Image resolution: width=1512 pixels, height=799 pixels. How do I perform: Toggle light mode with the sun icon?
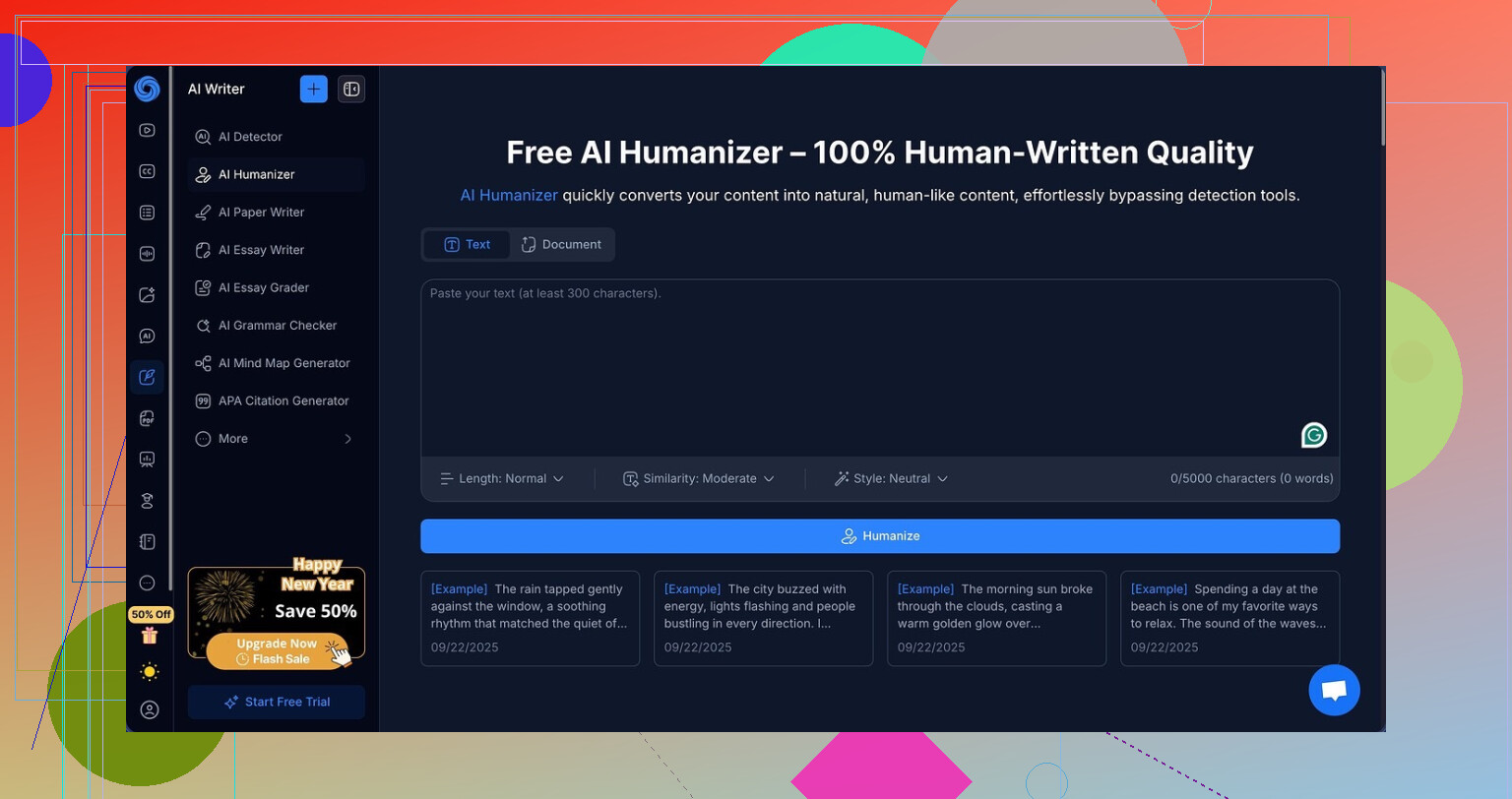150,671
